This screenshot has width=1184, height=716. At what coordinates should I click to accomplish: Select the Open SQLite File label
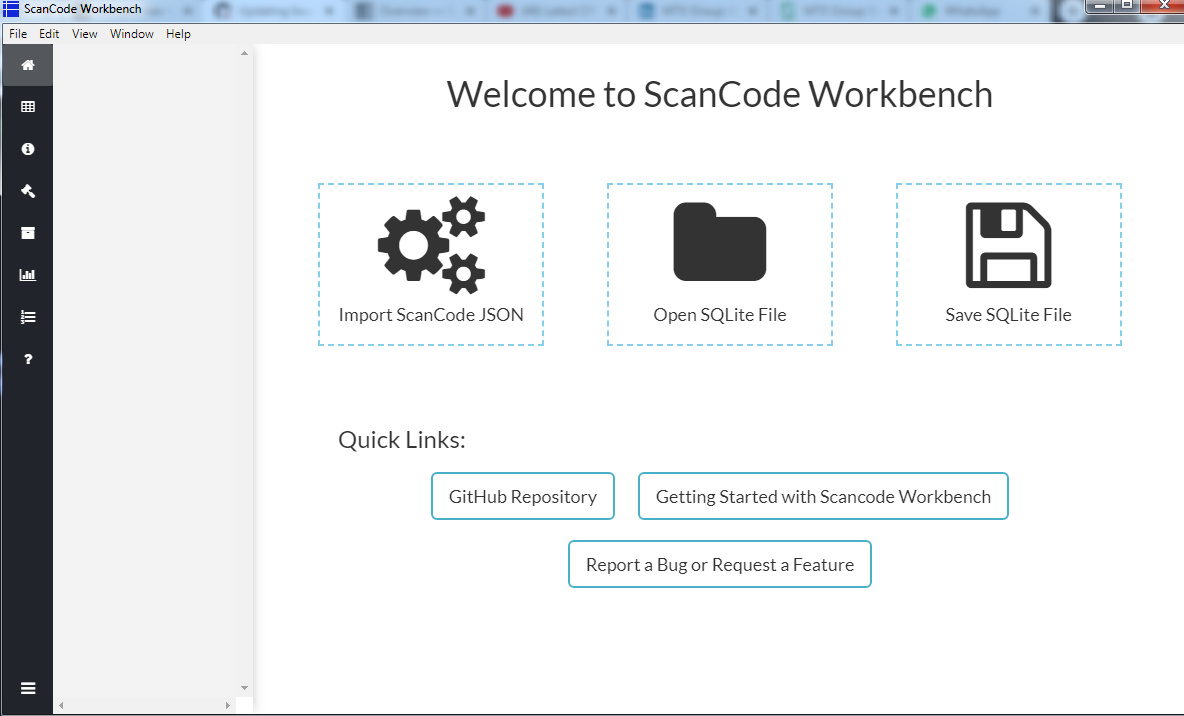(x=720, y=315)
